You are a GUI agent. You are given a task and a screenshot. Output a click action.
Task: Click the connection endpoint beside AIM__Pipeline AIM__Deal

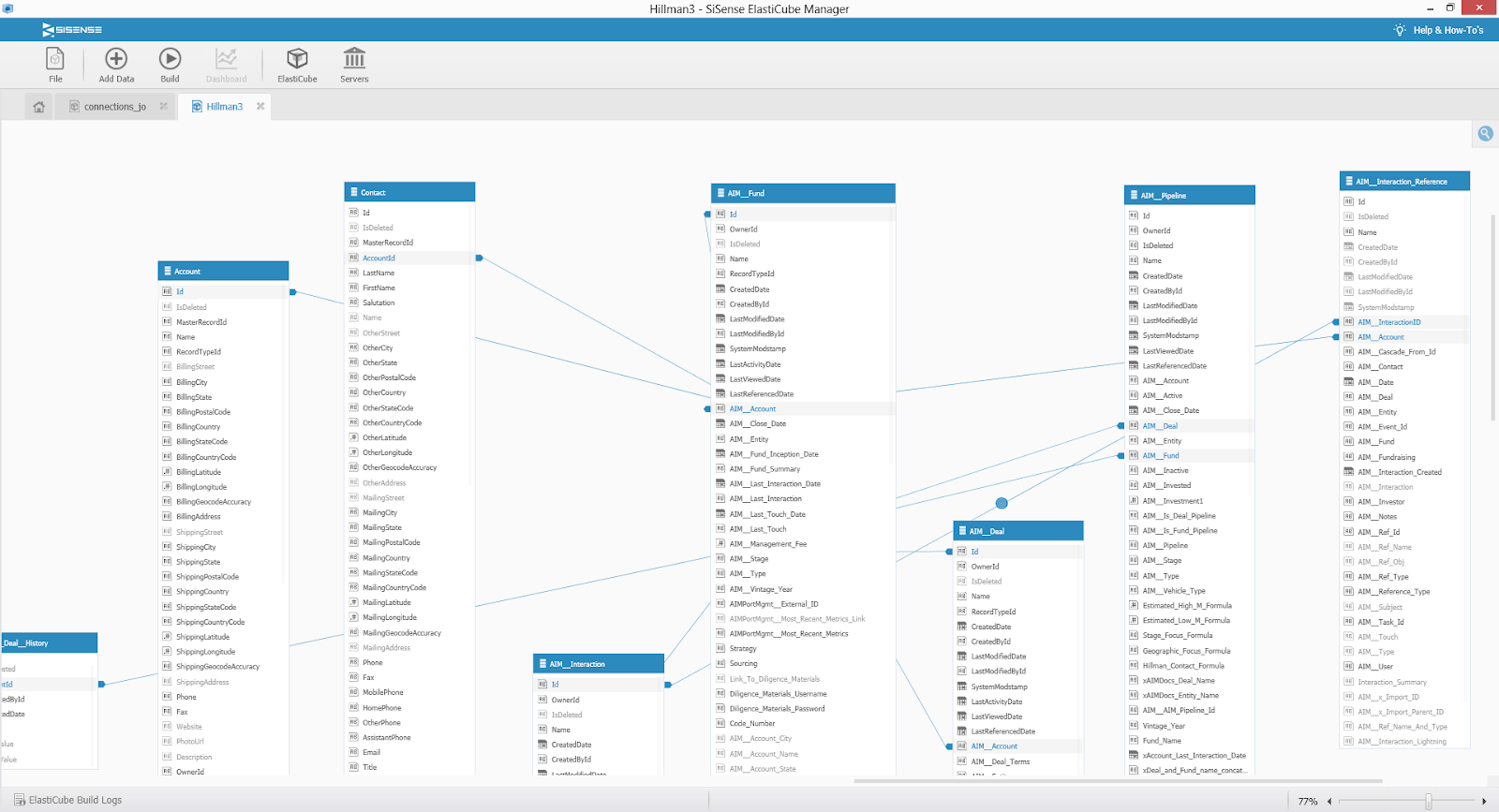pos(1121,425)
